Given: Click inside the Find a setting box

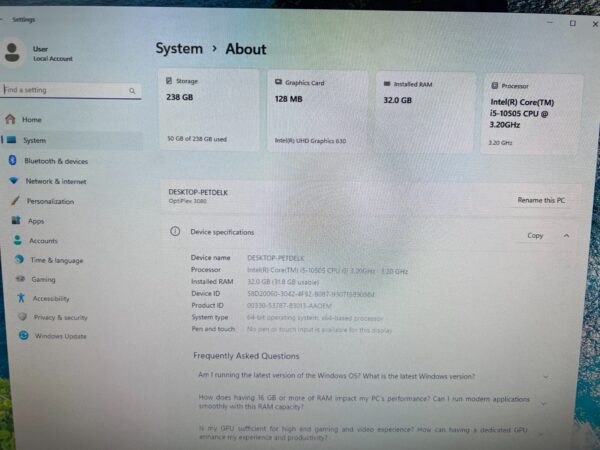Looking at the screenshot, I should pyautogui.click(x=71, y=90).
